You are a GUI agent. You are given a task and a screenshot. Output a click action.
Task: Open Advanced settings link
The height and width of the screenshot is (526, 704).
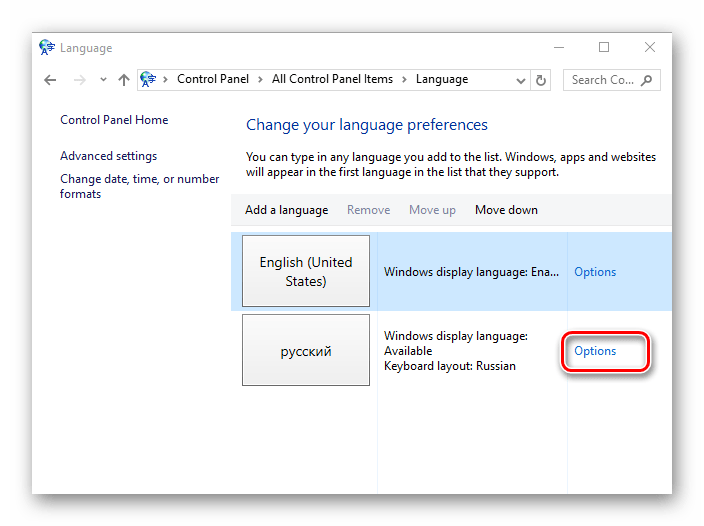(x=108, y=156)
